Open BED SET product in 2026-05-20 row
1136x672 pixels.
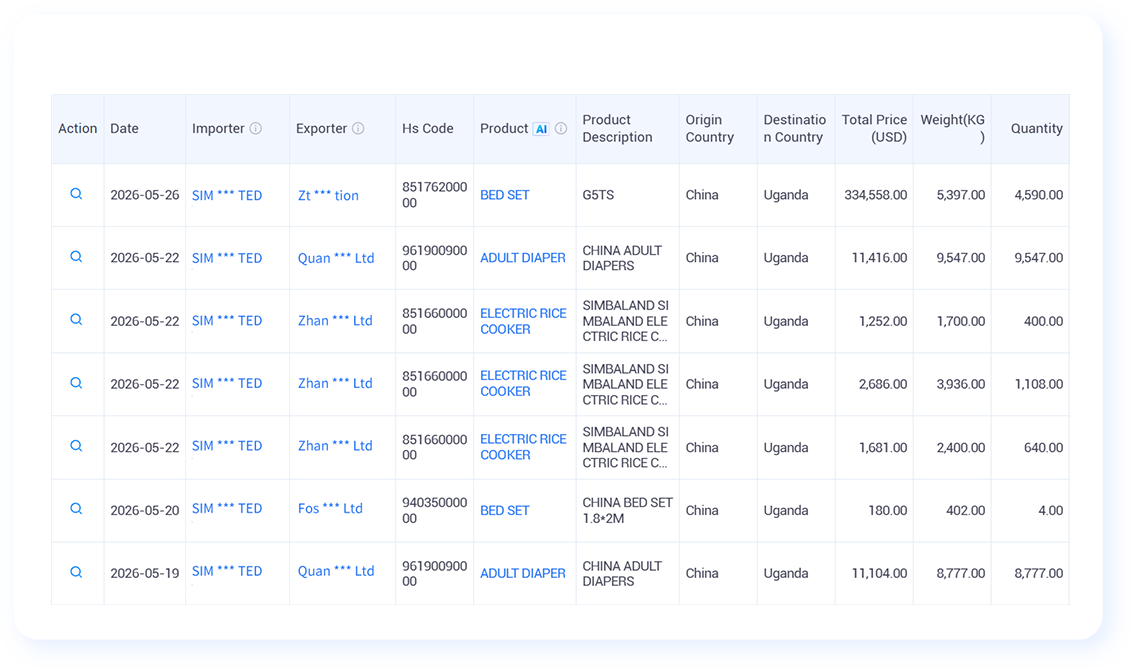pyautogui.click(x=505, y=511)
